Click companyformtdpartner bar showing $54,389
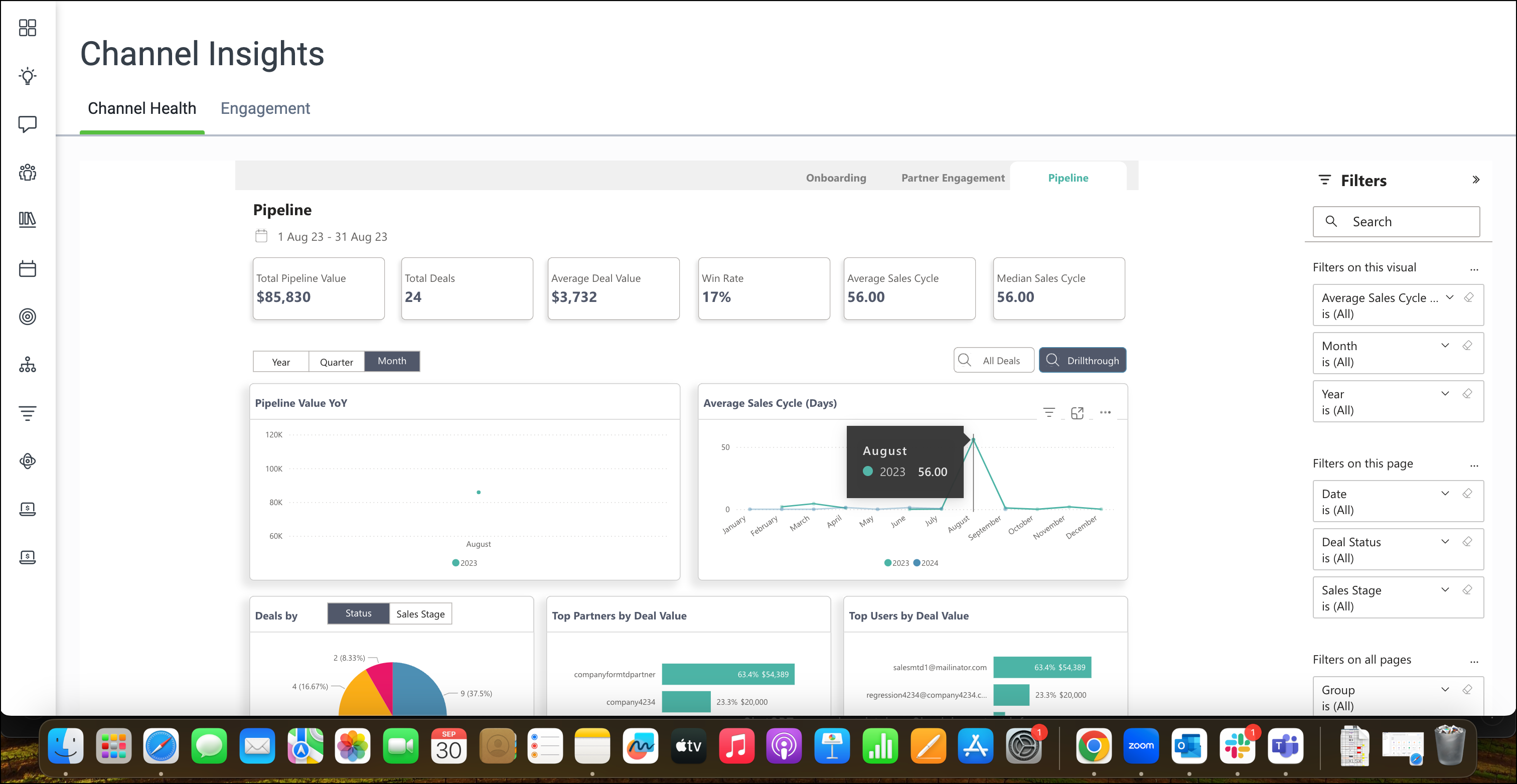 (728, 674)
